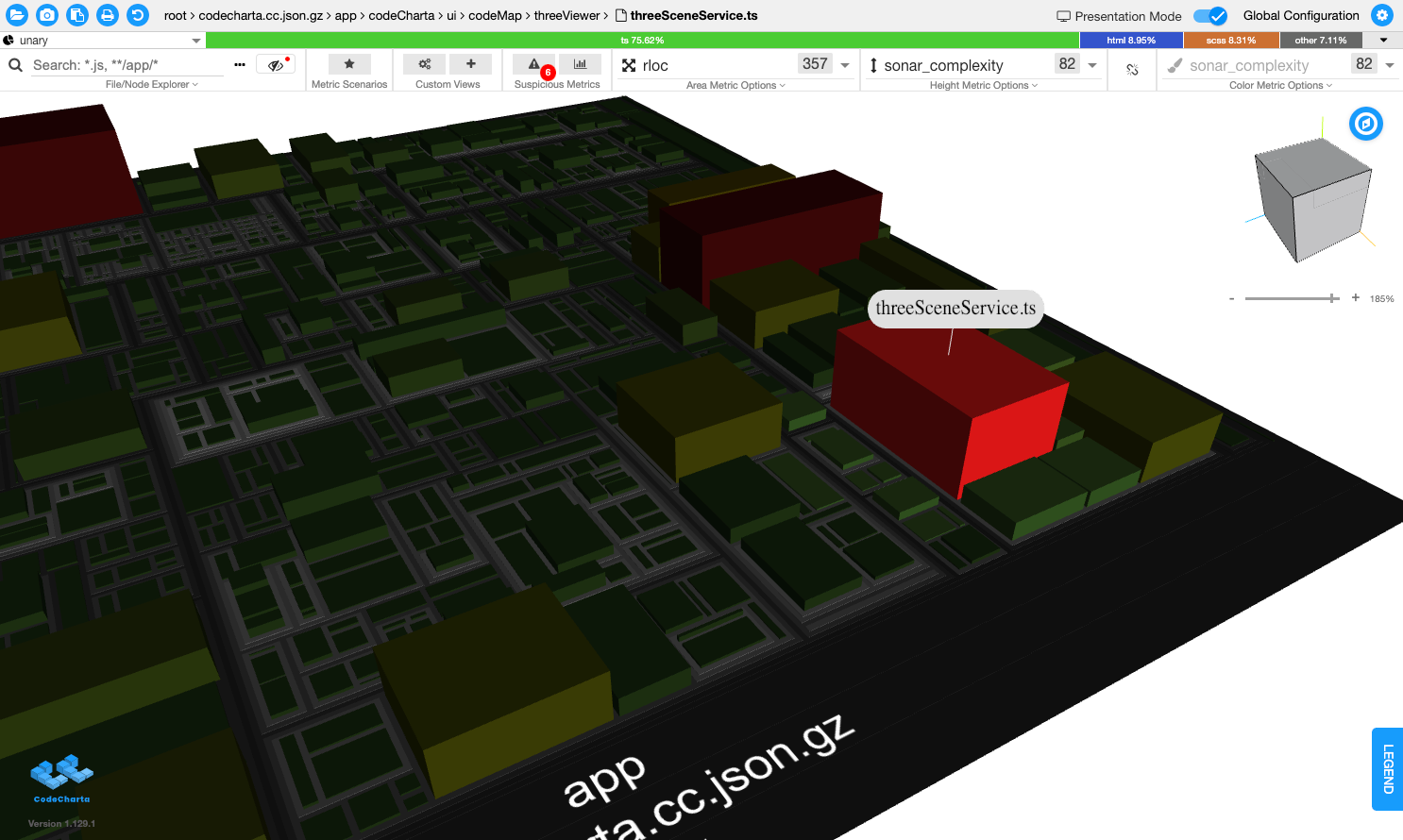
Task: Open Custom Views gears button
Action: (x=425, y=63)
